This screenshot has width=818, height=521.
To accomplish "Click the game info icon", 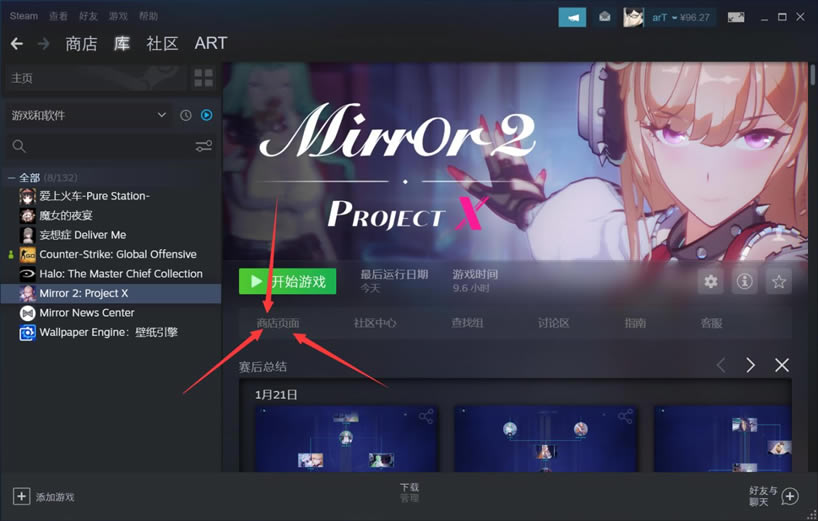I will 745,282.
